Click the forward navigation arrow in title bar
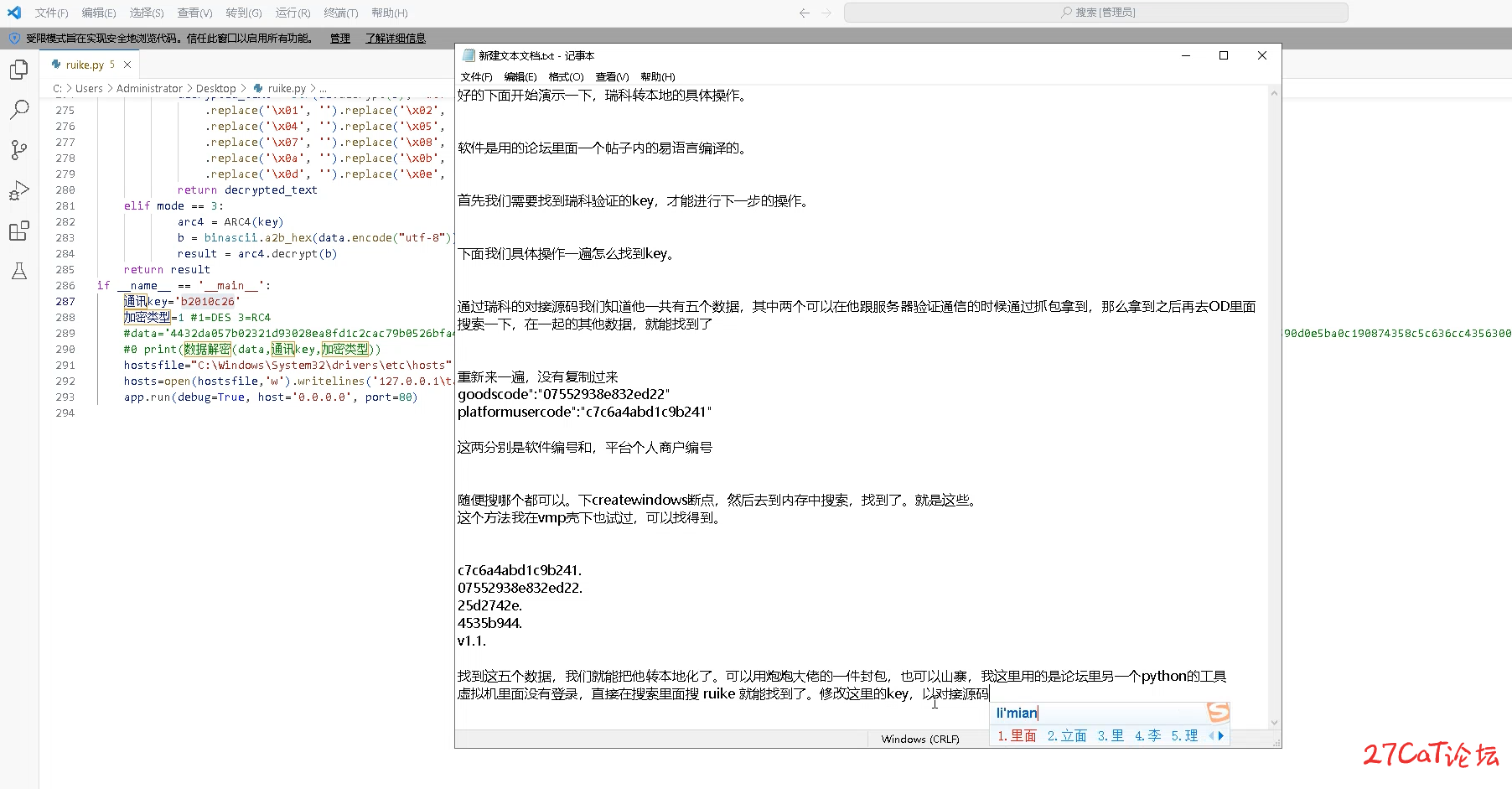The width and height of the screenshot is (1512, 789). coord(826,13)
